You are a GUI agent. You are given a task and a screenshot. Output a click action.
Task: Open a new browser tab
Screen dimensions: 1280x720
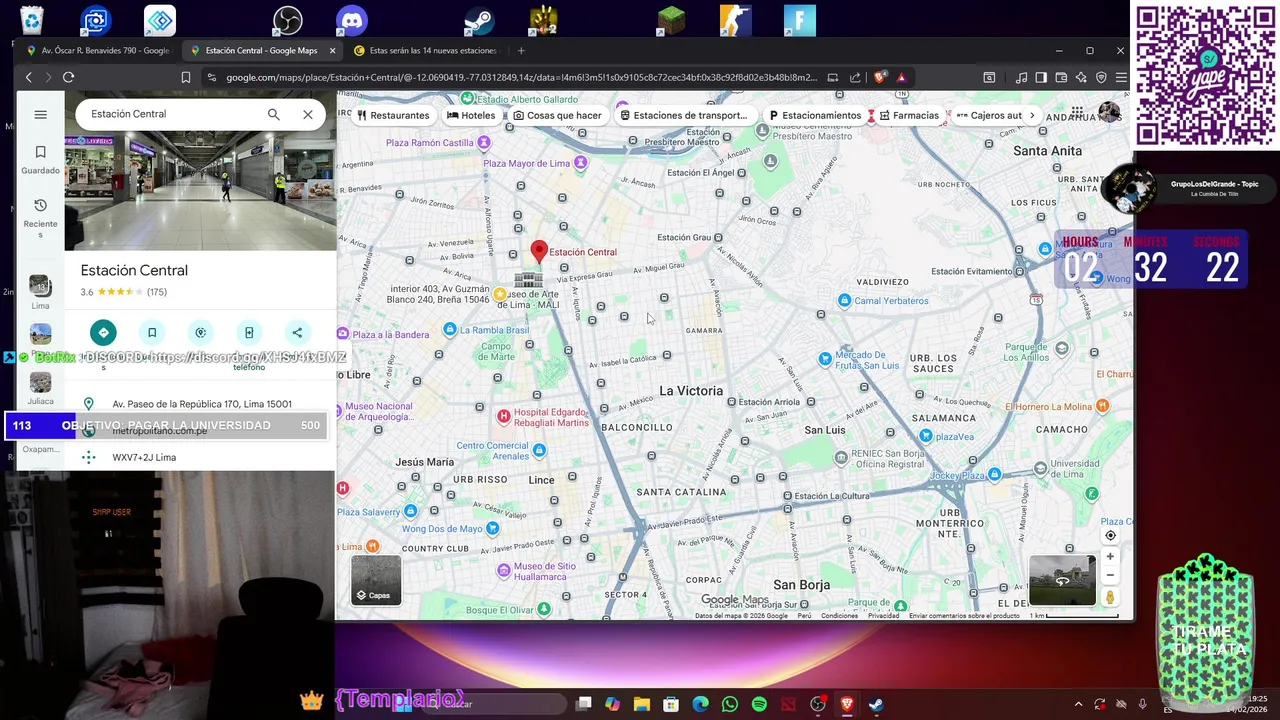[x=521, y=50]
